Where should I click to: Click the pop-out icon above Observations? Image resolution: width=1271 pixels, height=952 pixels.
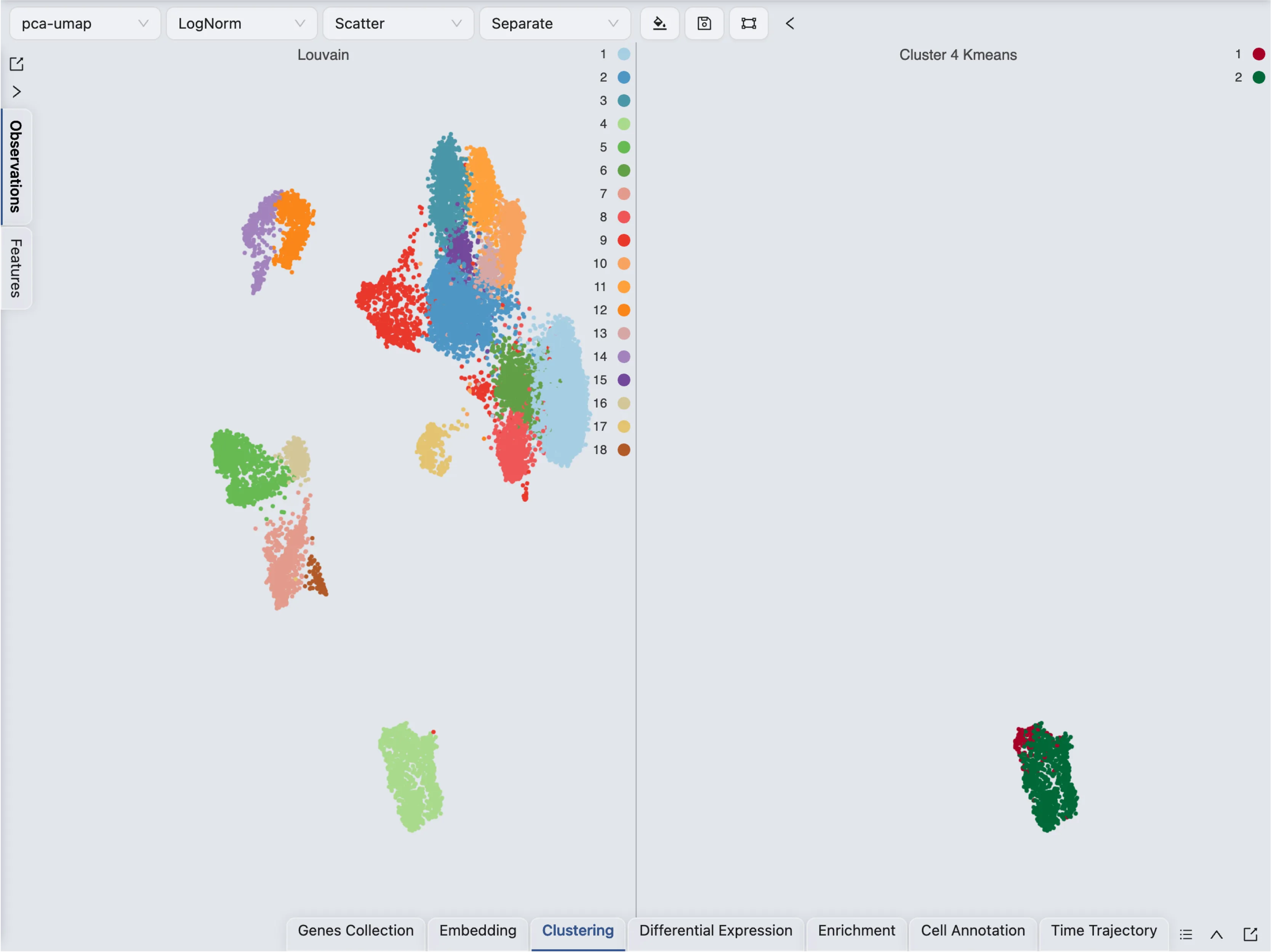point(17,64)
